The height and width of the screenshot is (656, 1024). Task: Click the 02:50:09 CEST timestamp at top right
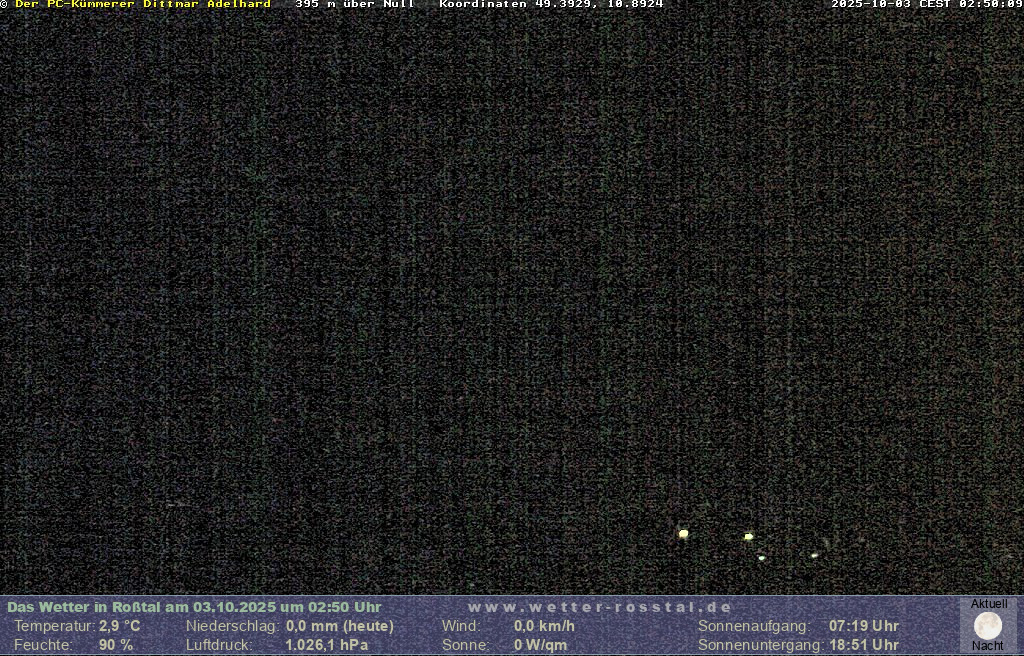coord(926,5)
